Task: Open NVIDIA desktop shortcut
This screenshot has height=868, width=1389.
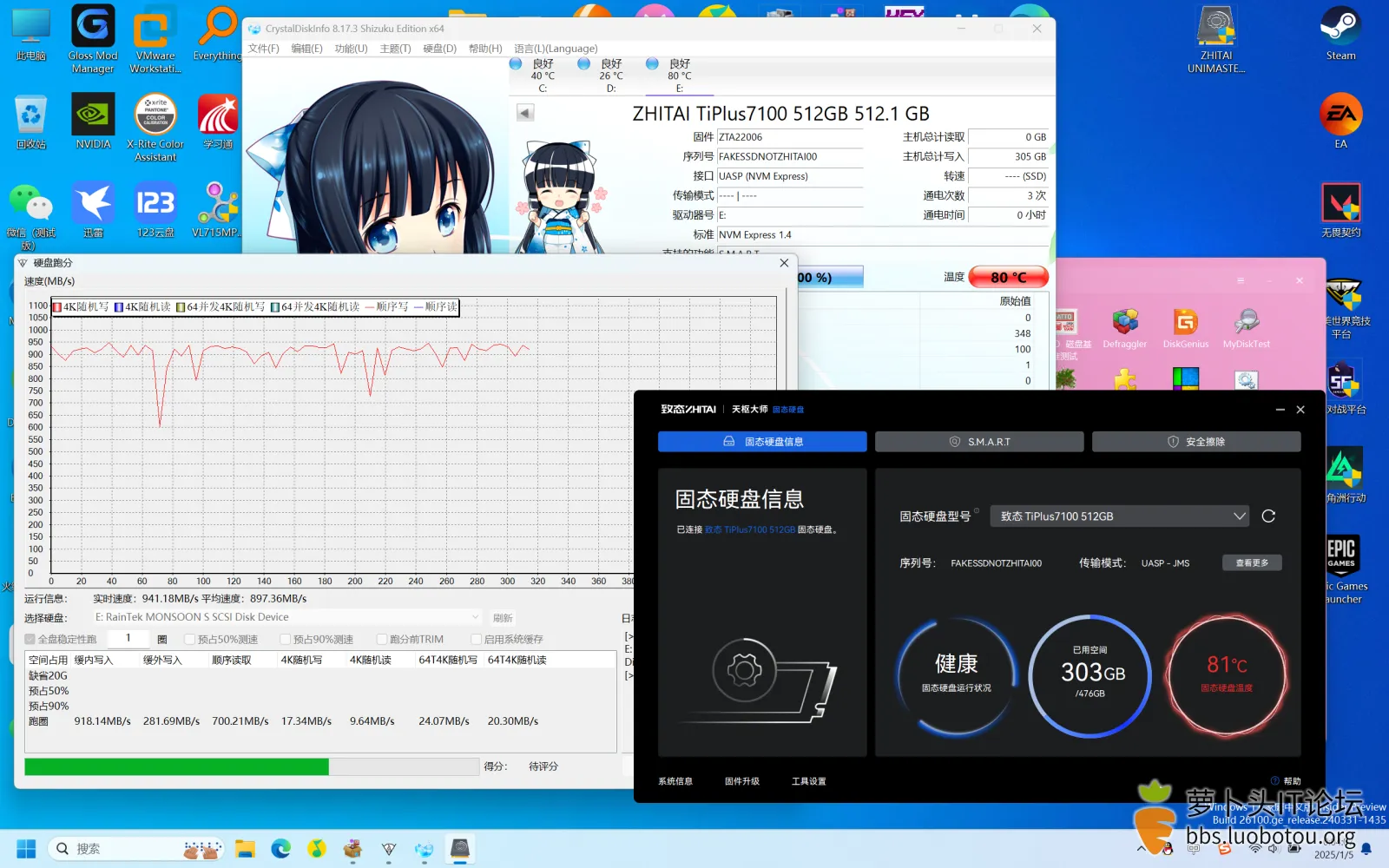Action: [93, 122]
